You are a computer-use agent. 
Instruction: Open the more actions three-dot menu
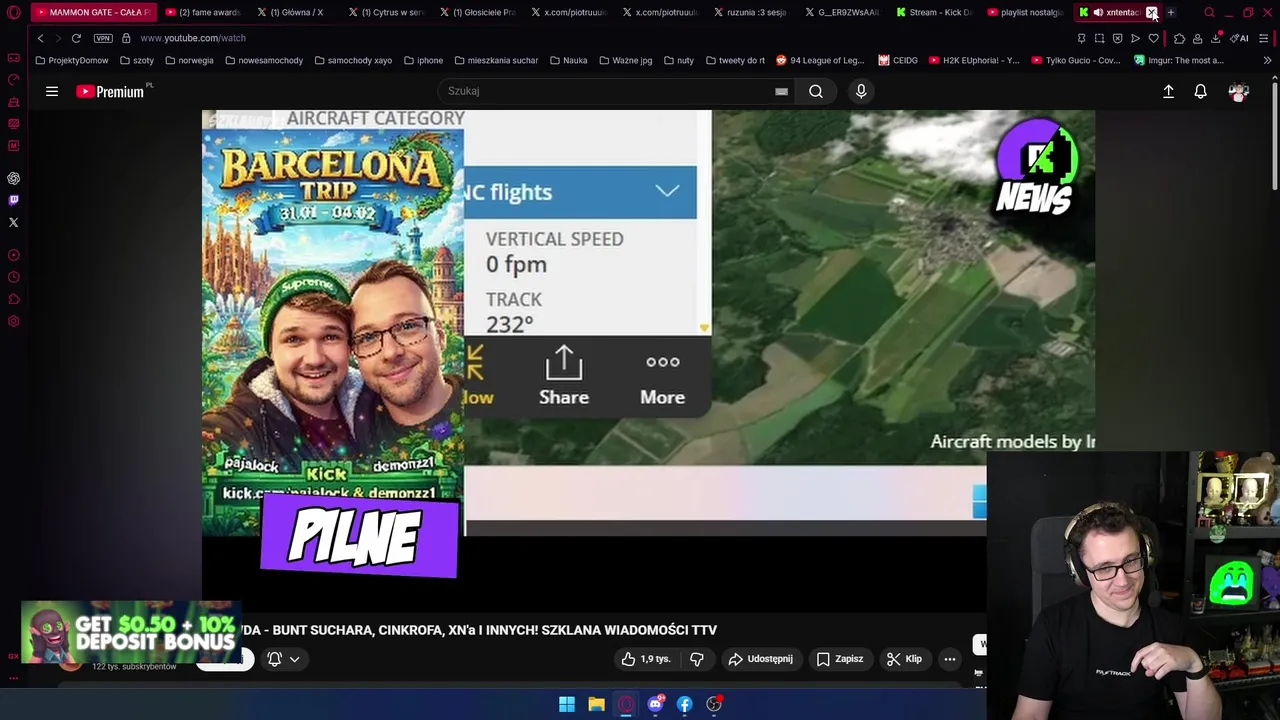950,659
